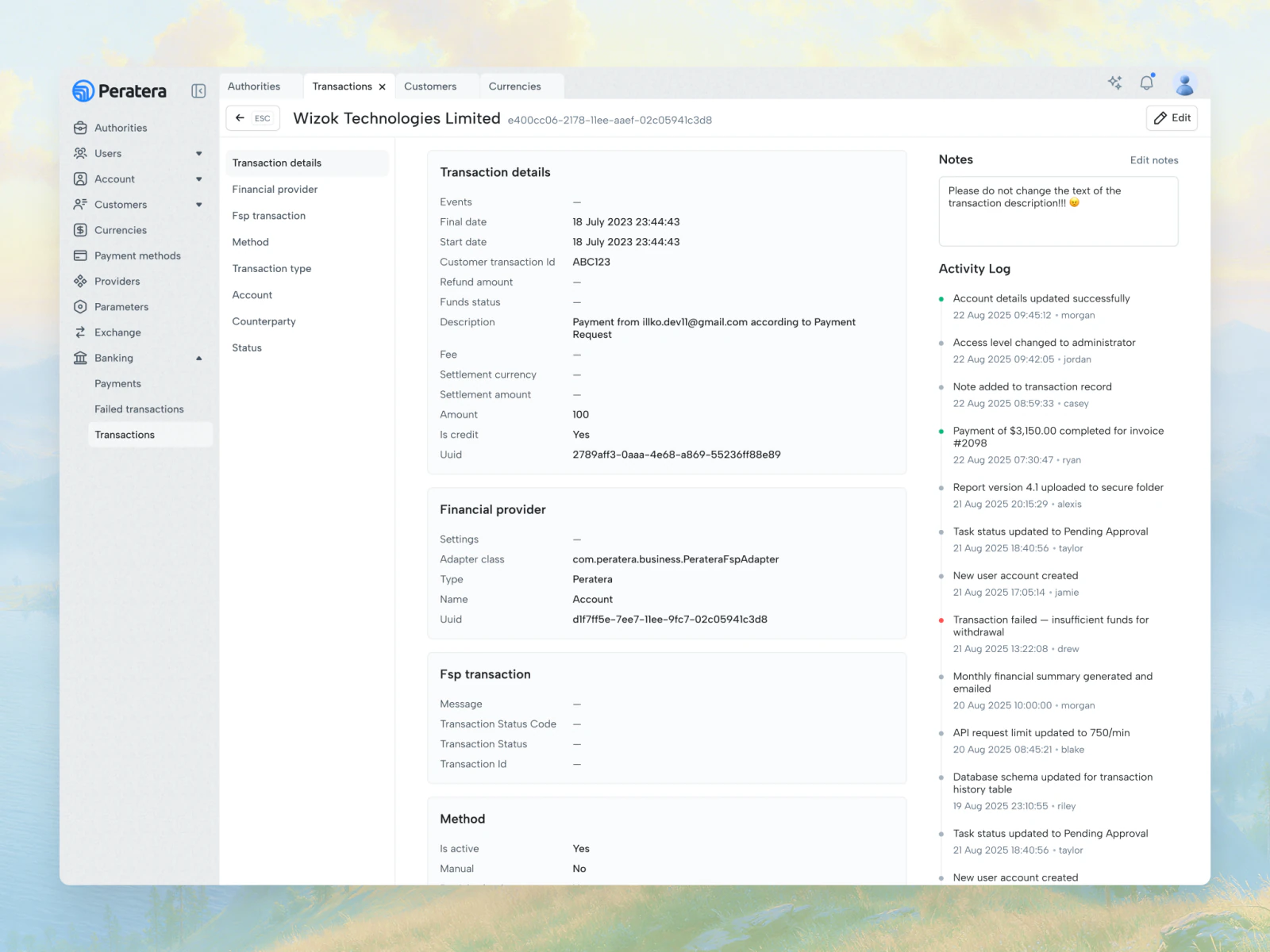Click the Uuid d1f7ff5e-7ee7 value
The width and height of the screenshot is (1270, 952).
tap(670, 620)
